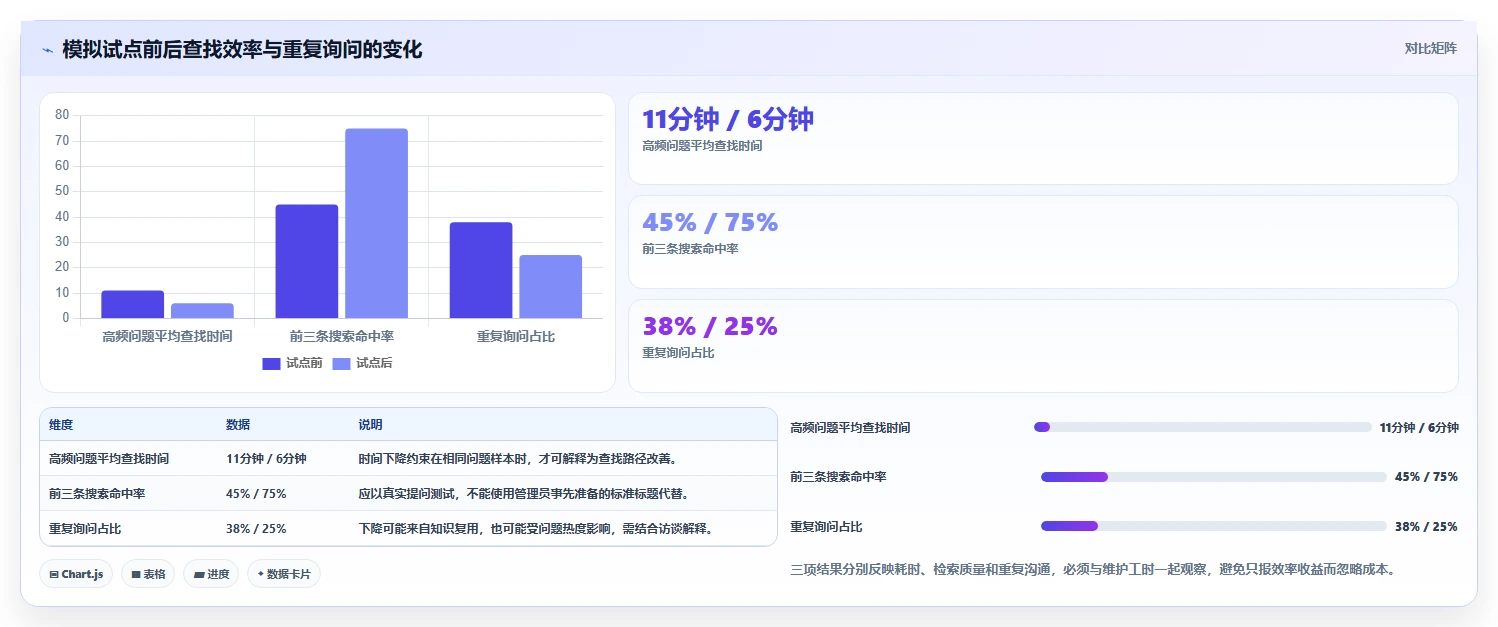Click the 高频问题平均查找时间 x-axis label on the chart
Image resolution: width=1498 pixels, height=627 pixels.
tap(167, 337)
